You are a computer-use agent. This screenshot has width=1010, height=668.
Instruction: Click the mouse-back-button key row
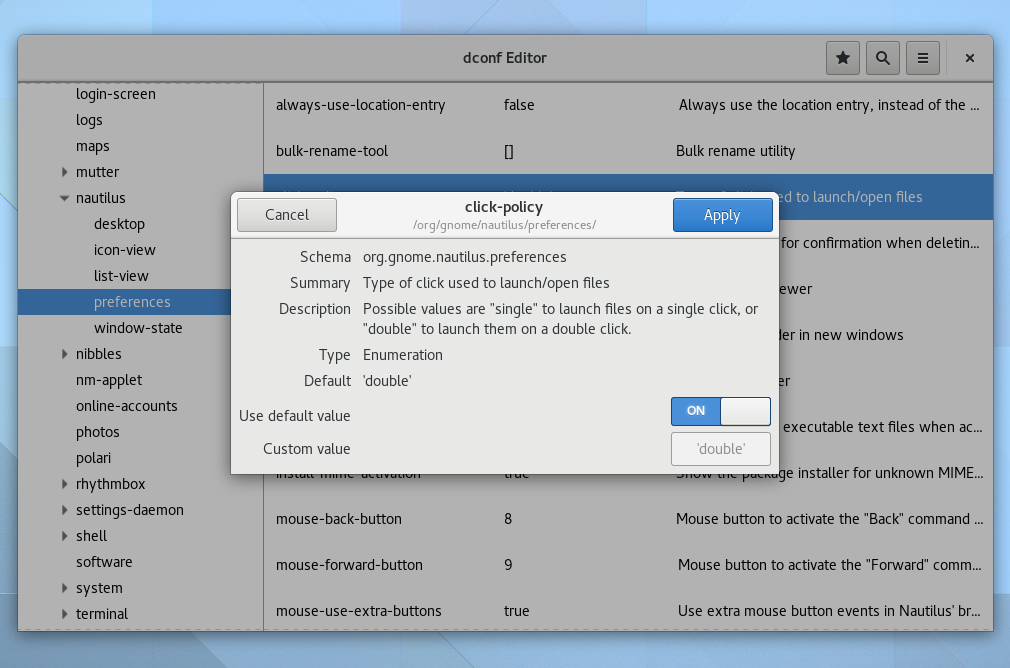[628, 519]
